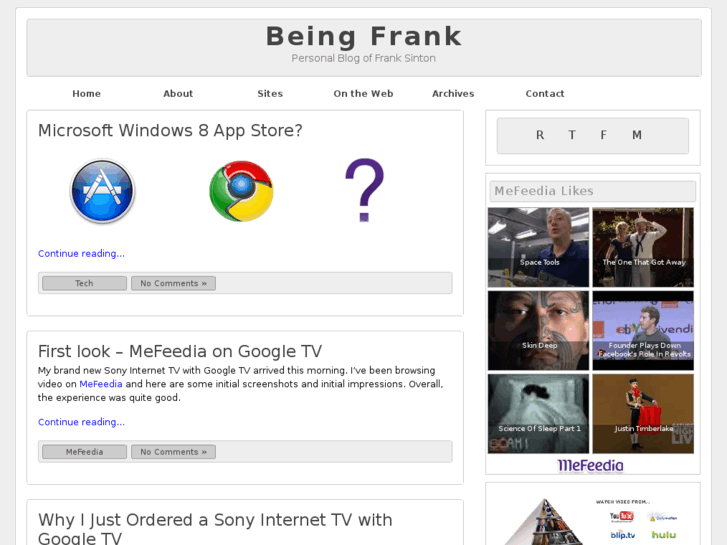The image size is (727, 545).
Task: Open Why I Just Ordered a Sony Internet TV post
Action: [x=215, y=528]
